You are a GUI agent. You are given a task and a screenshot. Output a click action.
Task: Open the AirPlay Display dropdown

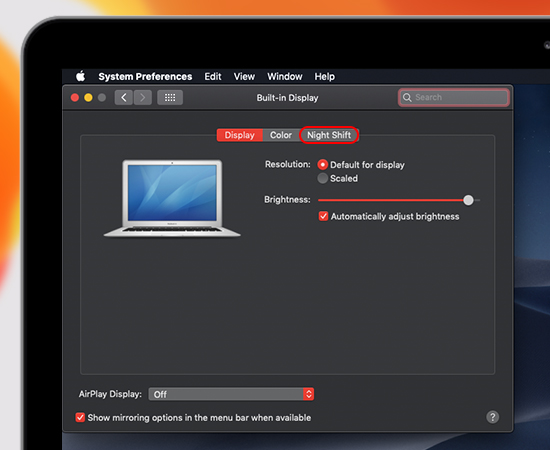click(231, 394)
